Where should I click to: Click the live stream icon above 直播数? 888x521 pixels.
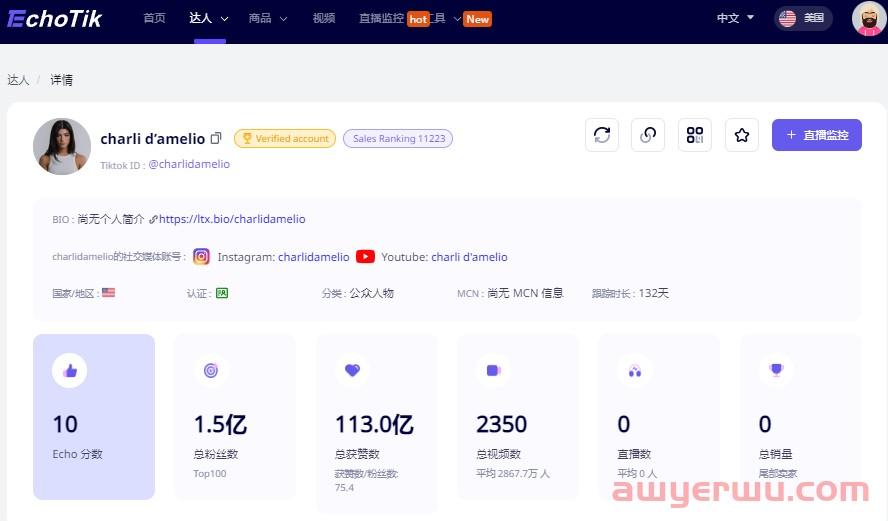coord(635,371)
